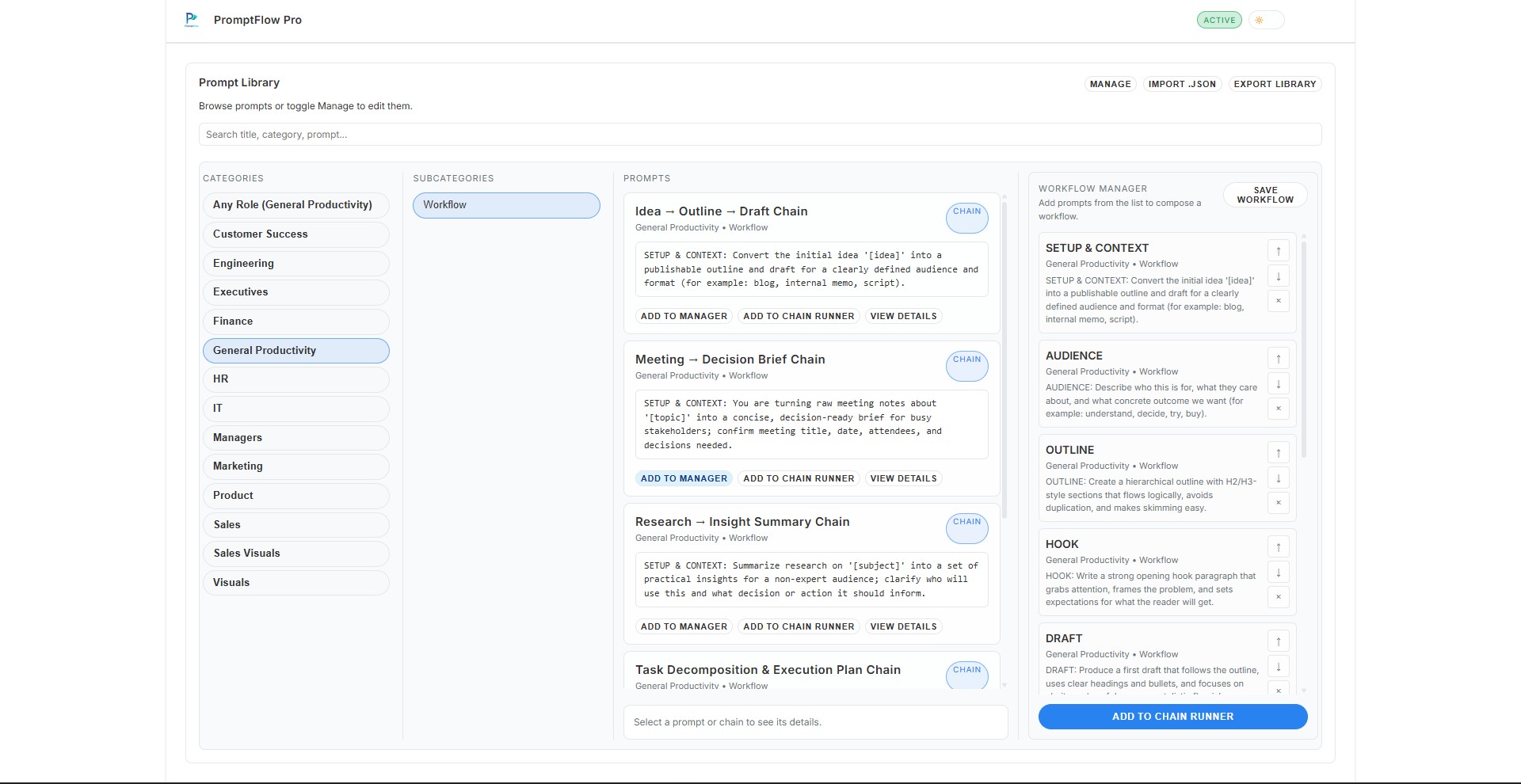Toggle the light/dark theme switch
This screenshot has width=1521, height=784.
click(1265, 21)
